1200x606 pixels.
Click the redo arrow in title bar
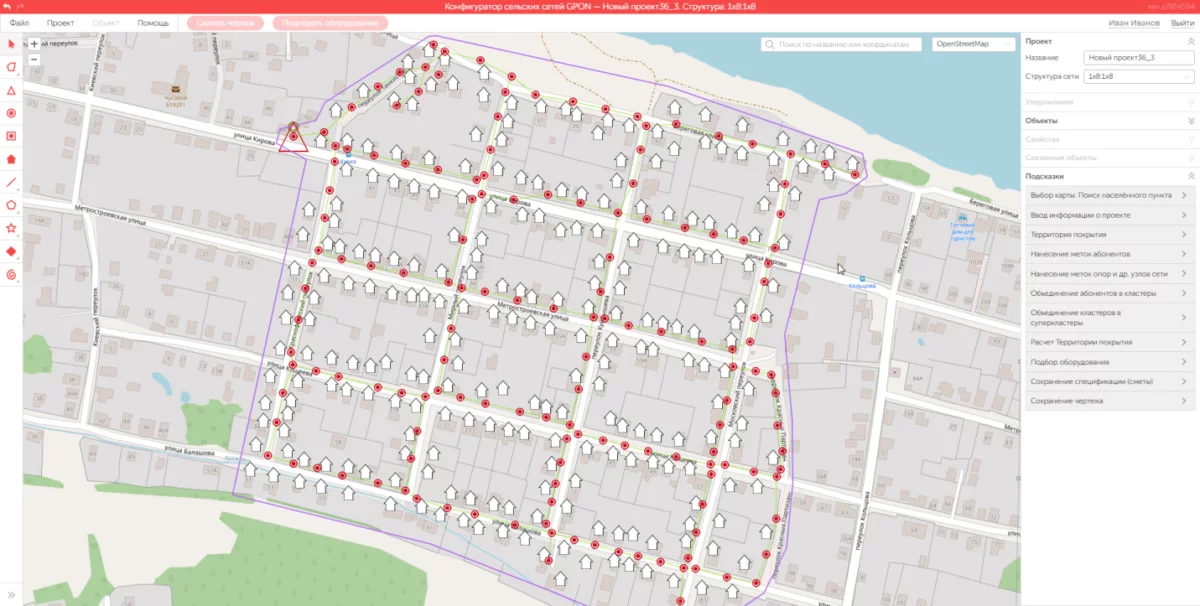pos(19,7)
